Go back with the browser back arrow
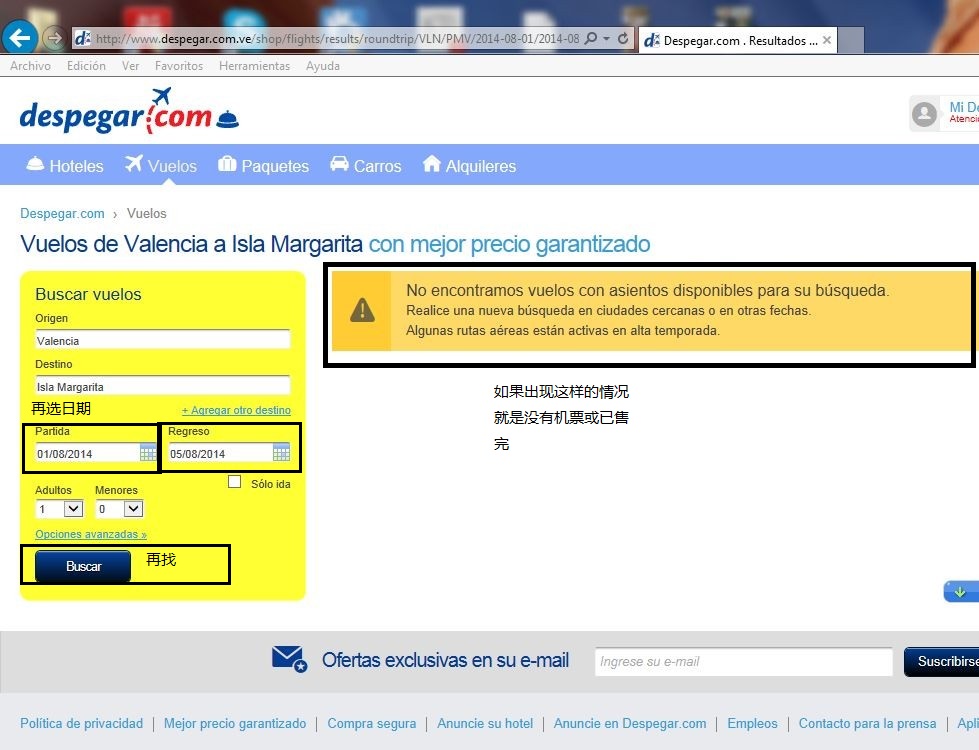Image resolution: width=979 pixels, height=750 pixels. tap(20, 38)
